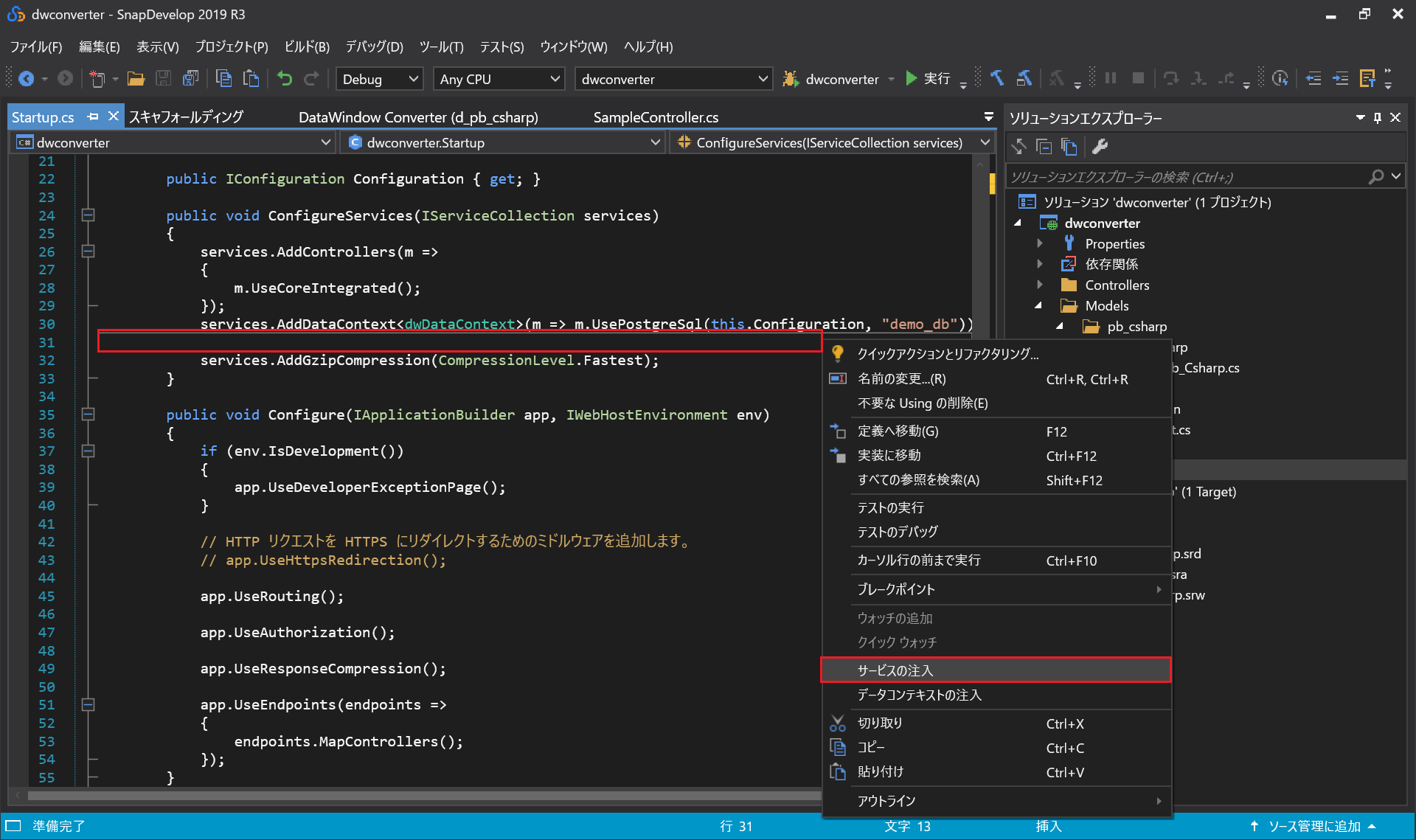Click Collapse All in Solution Explorer
Viewport: 1416px width, 840px height.
point(1044,147)
